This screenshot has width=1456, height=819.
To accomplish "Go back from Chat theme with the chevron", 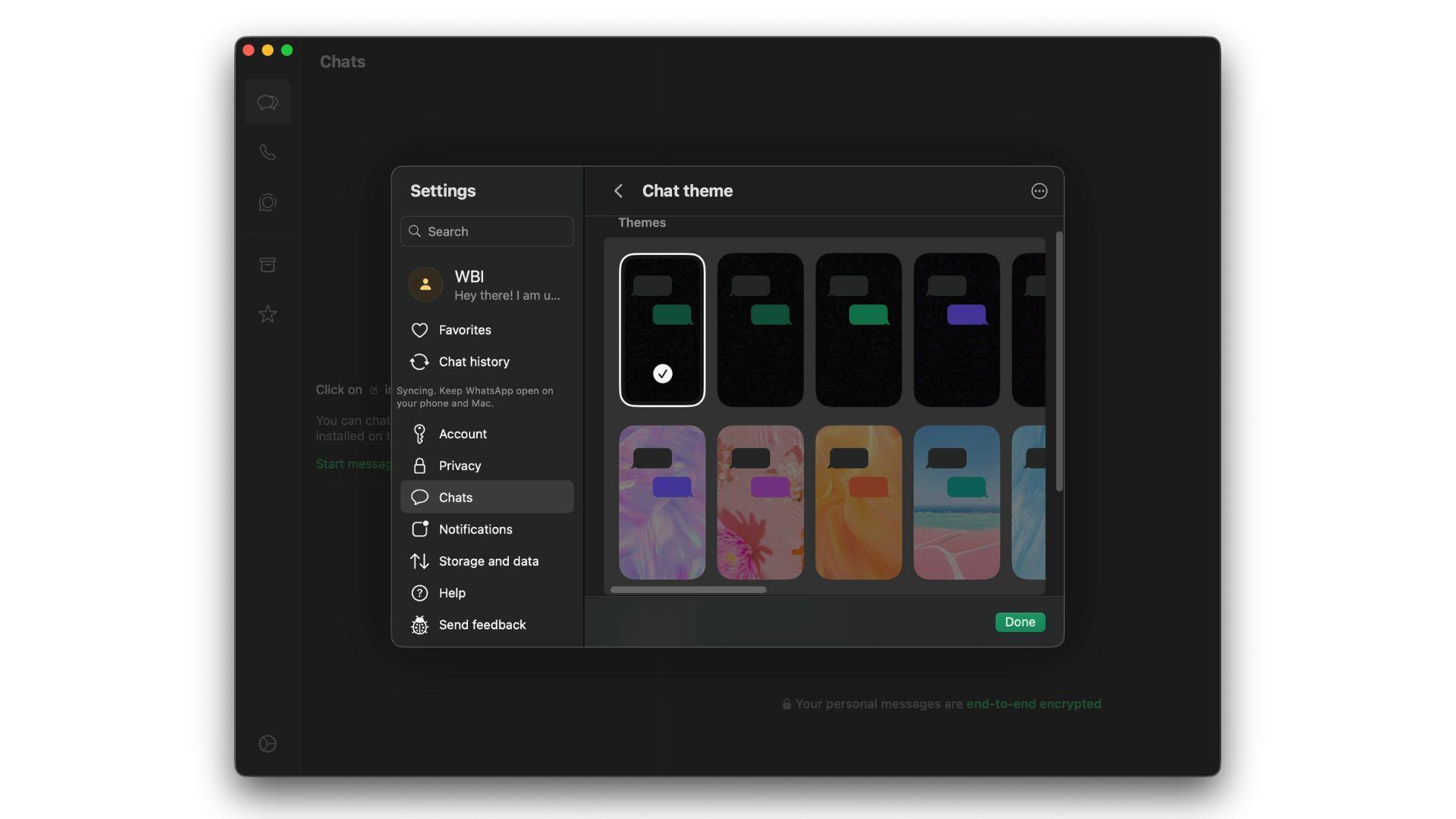I will pyautogui.click(x=618, y=191).
